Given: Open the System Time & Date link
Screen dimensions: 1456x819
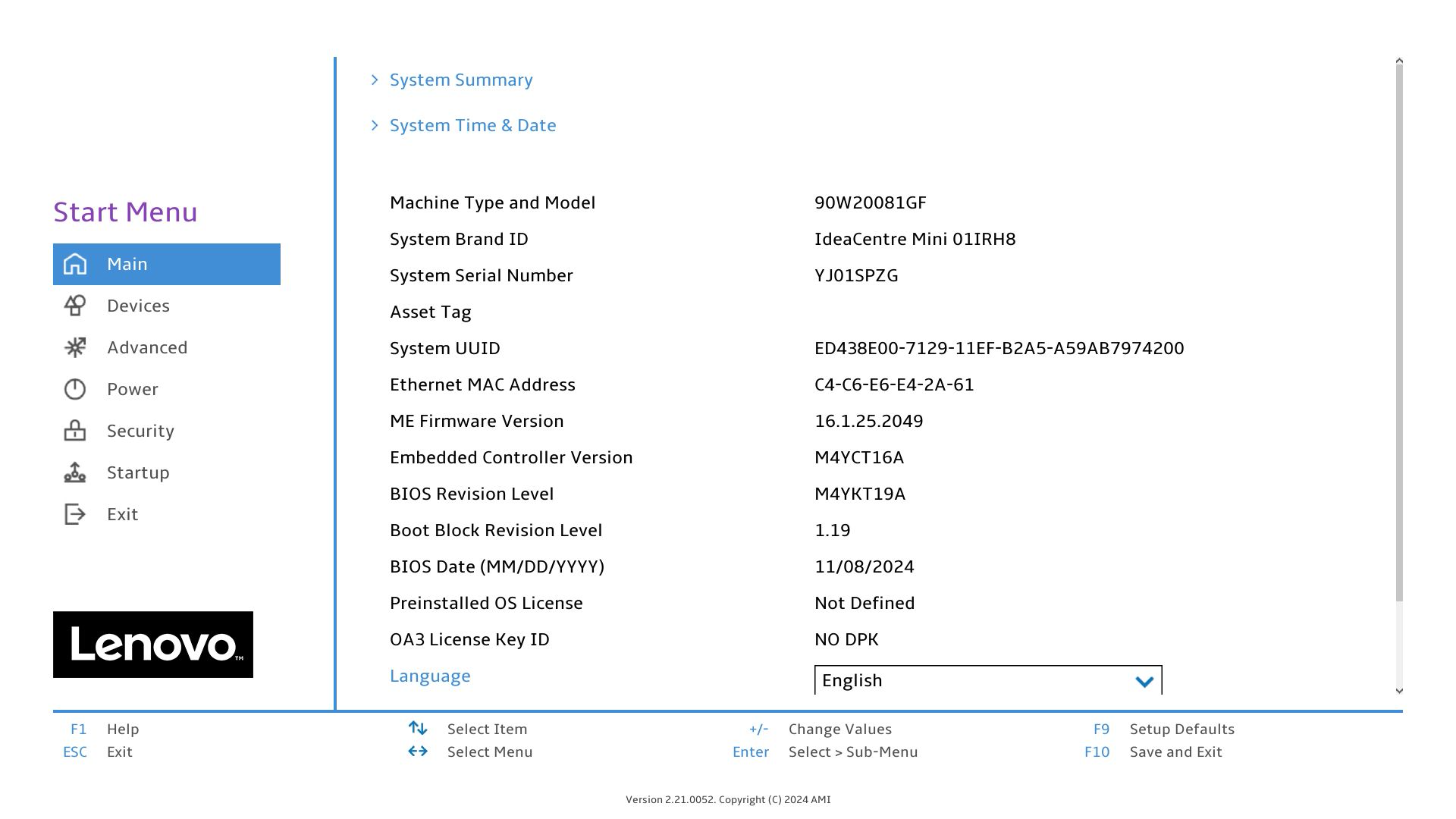Looking at the screenshot, I should point(472,125).
